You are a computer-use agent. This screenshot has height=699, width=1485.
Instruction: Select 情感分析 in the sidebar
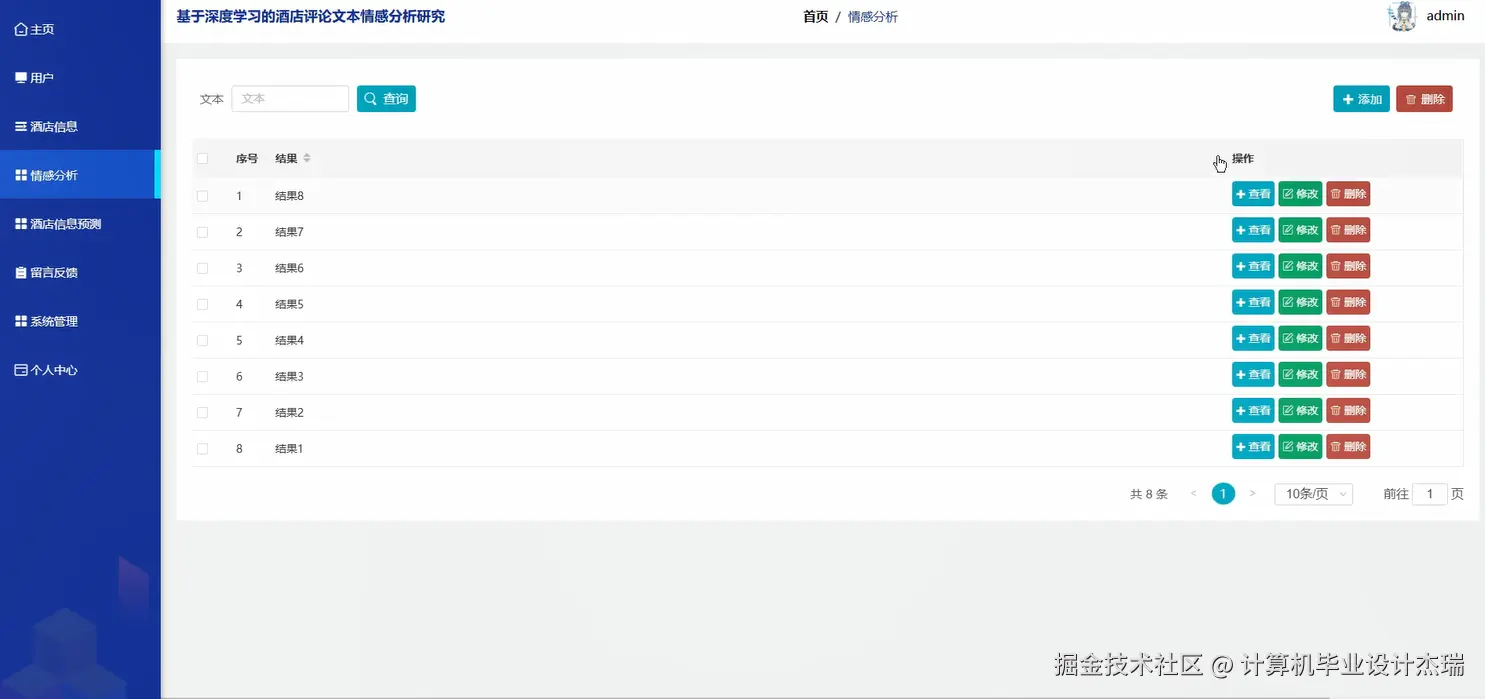click(x=80, y=175)
